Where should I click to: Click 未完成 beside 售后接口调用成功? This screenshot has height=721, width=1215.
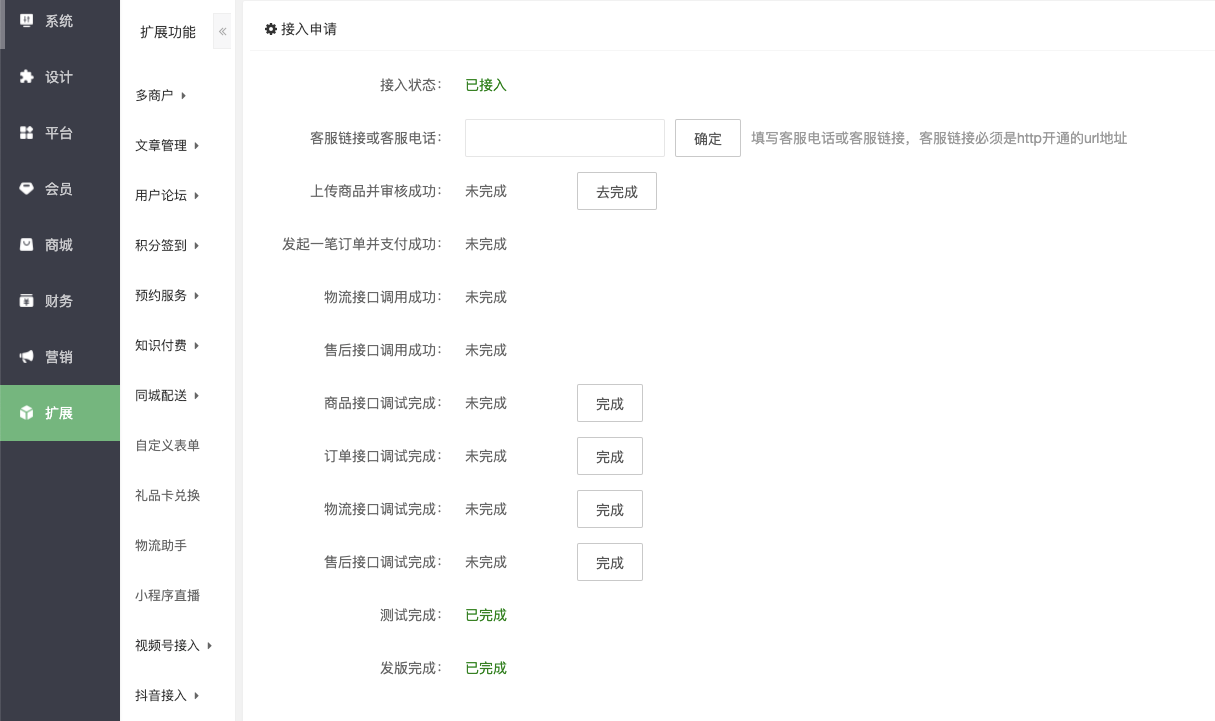(x=486, y=350)
